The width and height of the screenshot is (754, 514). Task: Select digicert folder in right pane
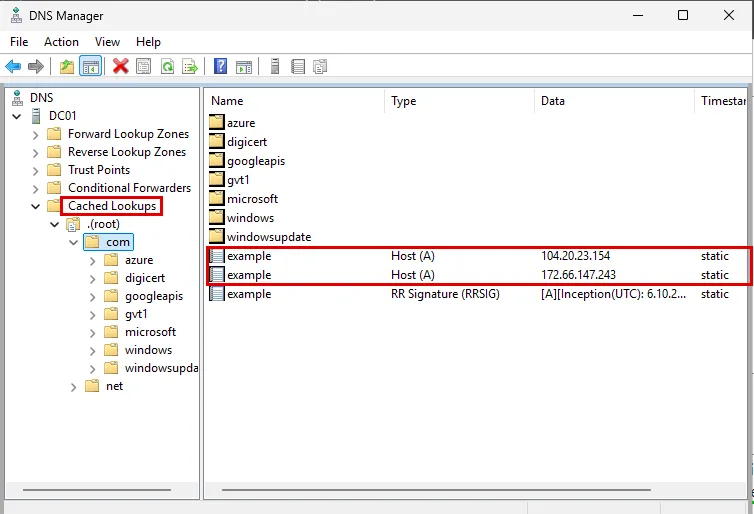coord(238,142)
